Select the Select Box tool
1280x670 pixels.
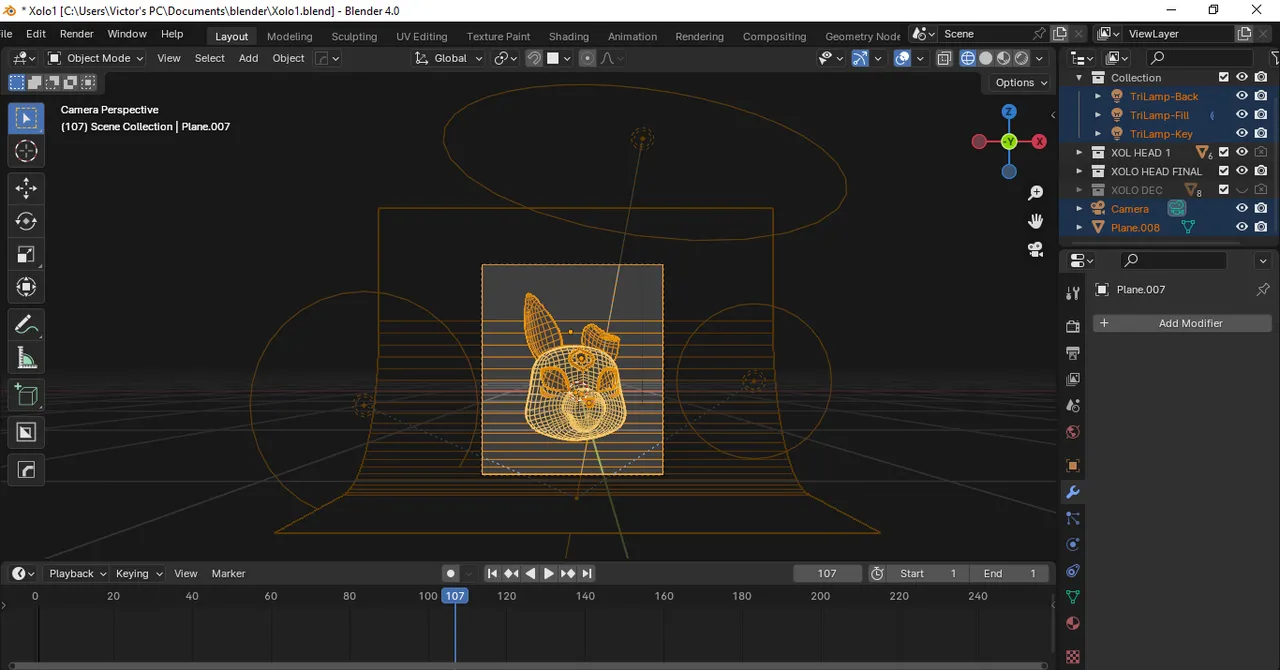point(26,118)
